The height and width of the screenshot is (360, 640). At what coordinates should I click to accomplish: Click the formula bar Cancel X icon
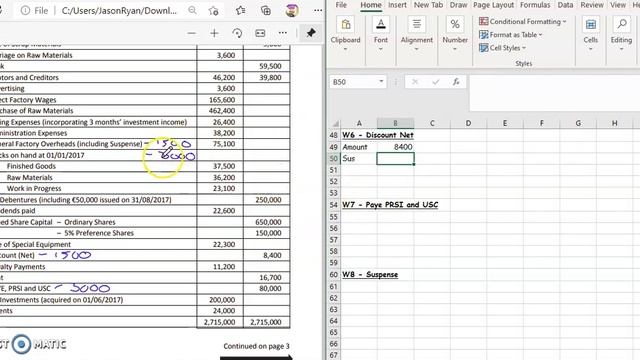click(415, 82)
